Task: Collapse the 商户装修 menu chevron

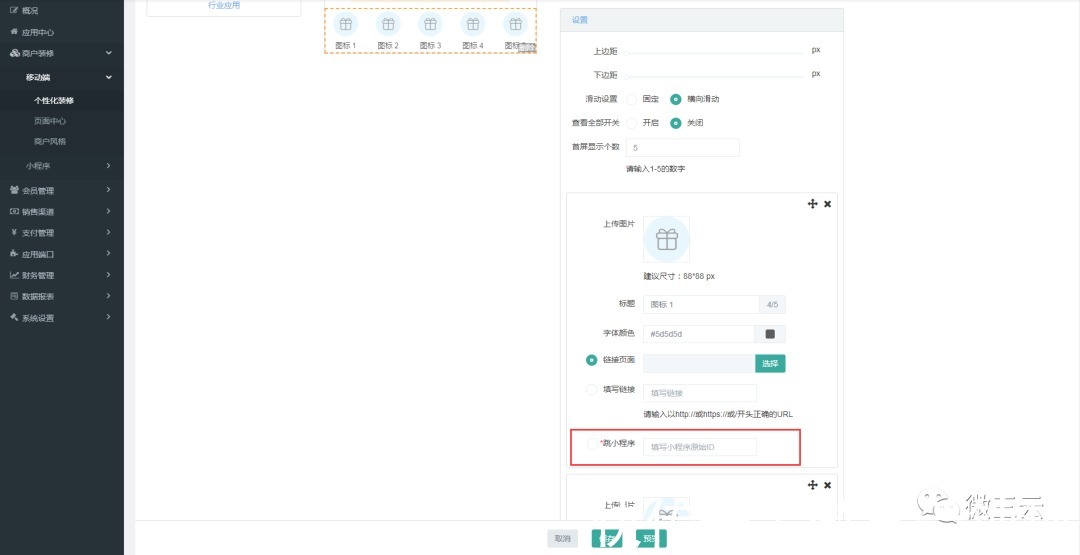Action: (x=109, y=53)
